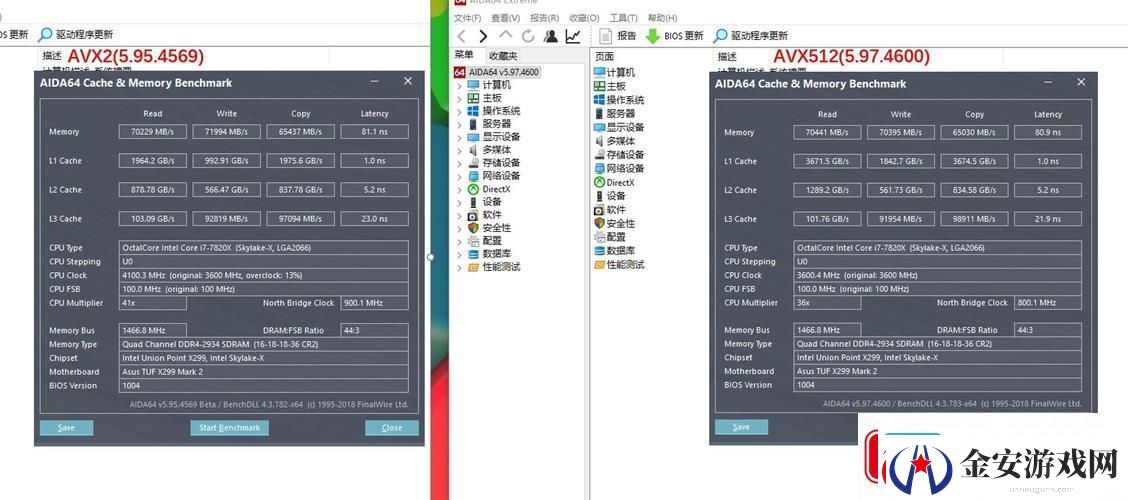Screen dimensions: 1128x500
Task: Open the 多媒体 entry in the 页面 list
Action: tap(614, 141)
